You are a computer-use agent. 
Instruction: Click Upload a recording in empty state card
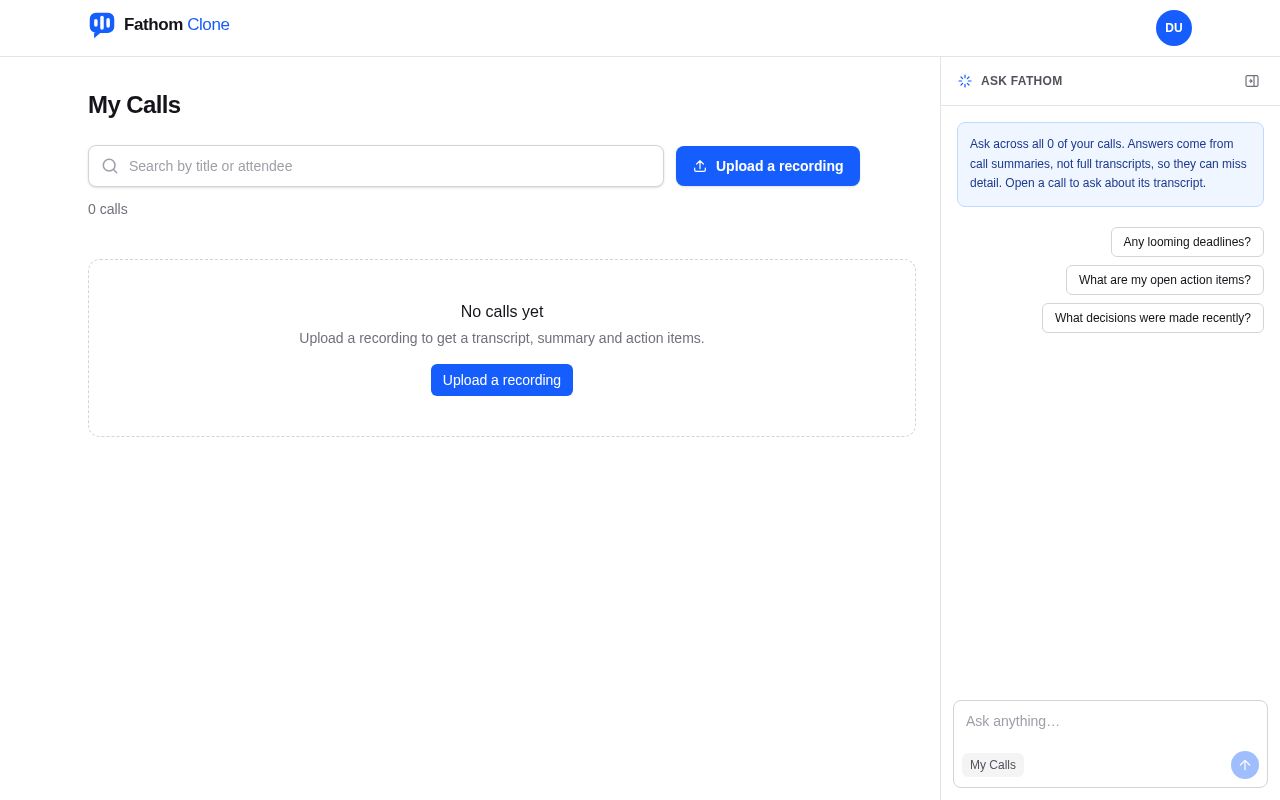click(x=502, y=380)
